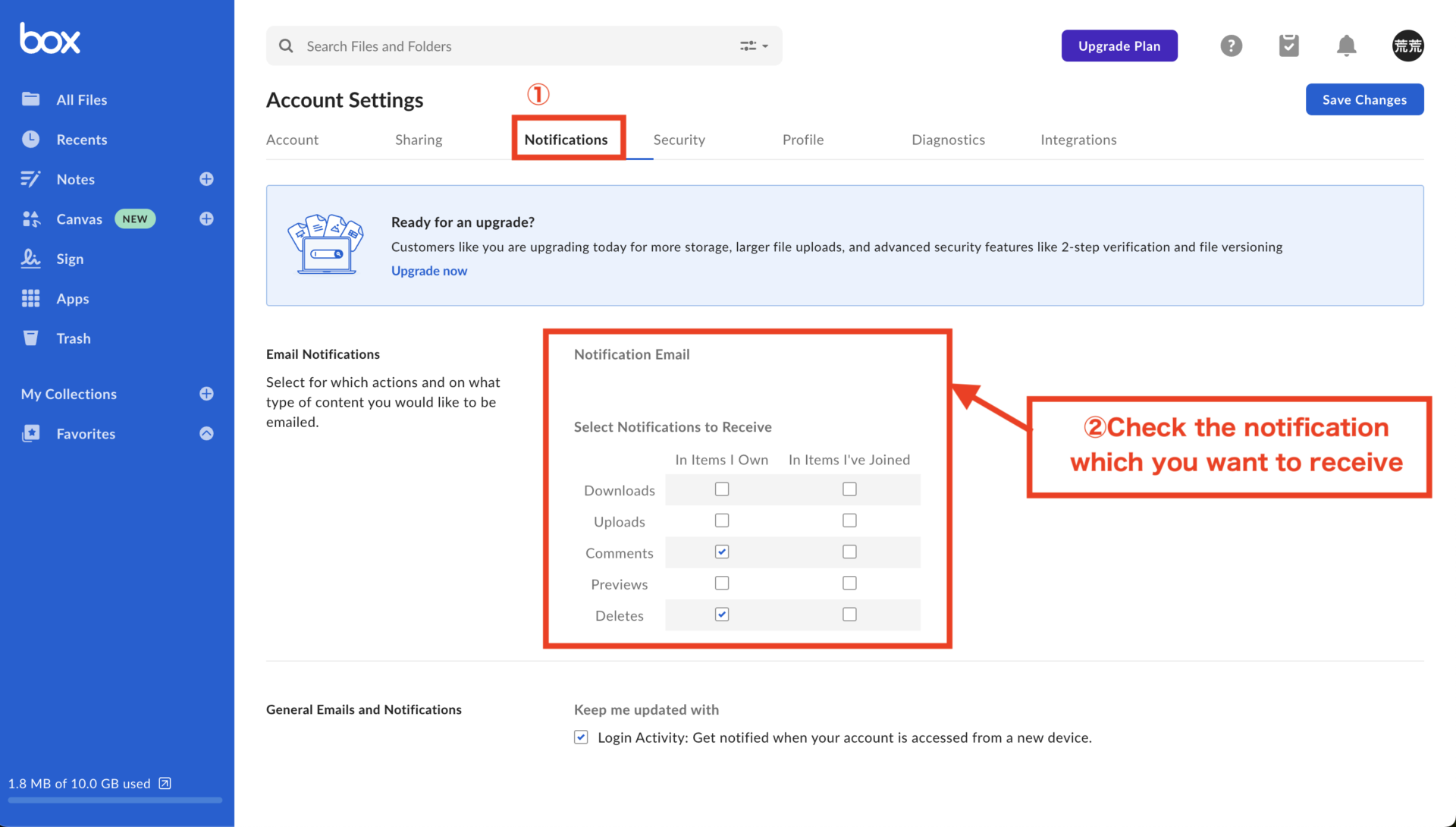Add a new Note using the plus icon
The width and height of the screenshot is (1456, 827).
point(206,179)
